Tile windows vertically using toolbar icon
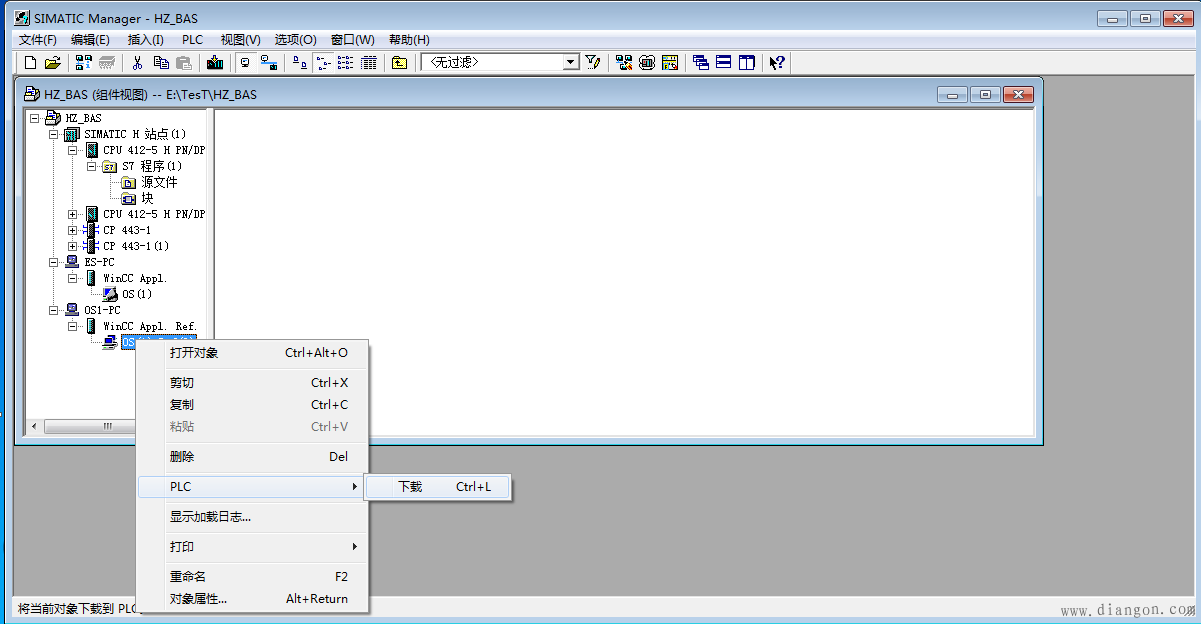 coord(747,62)
